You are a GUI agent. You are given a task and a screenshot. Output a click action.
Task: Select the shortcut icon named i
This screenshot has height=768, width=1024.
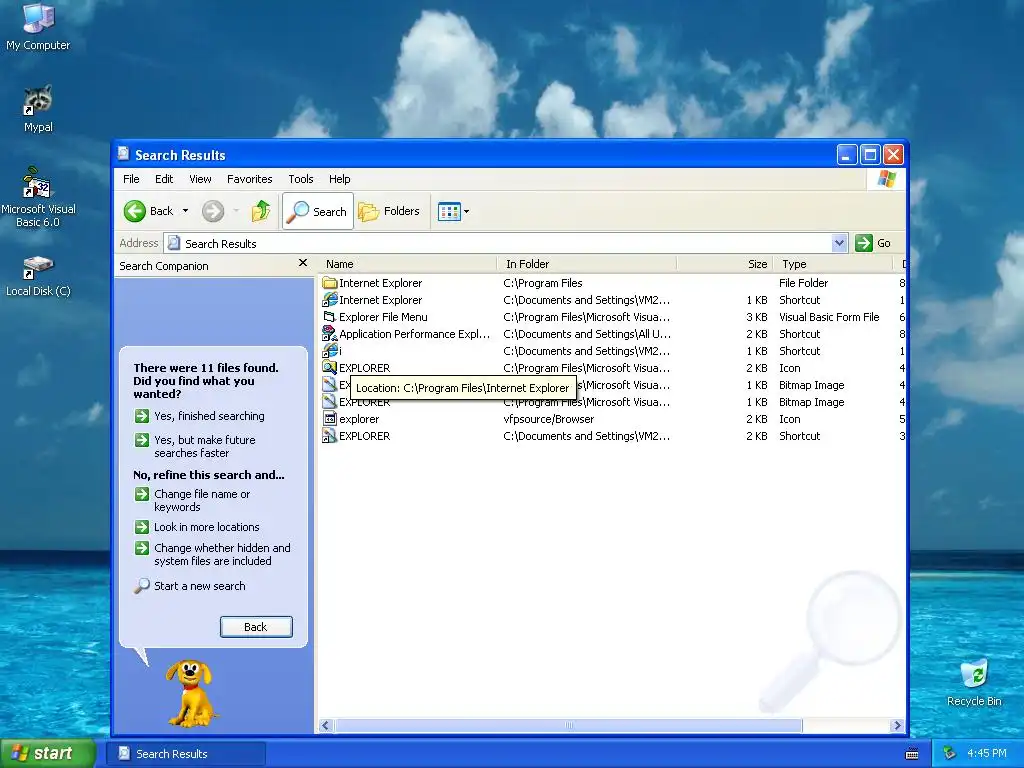(x=330, y=351)
